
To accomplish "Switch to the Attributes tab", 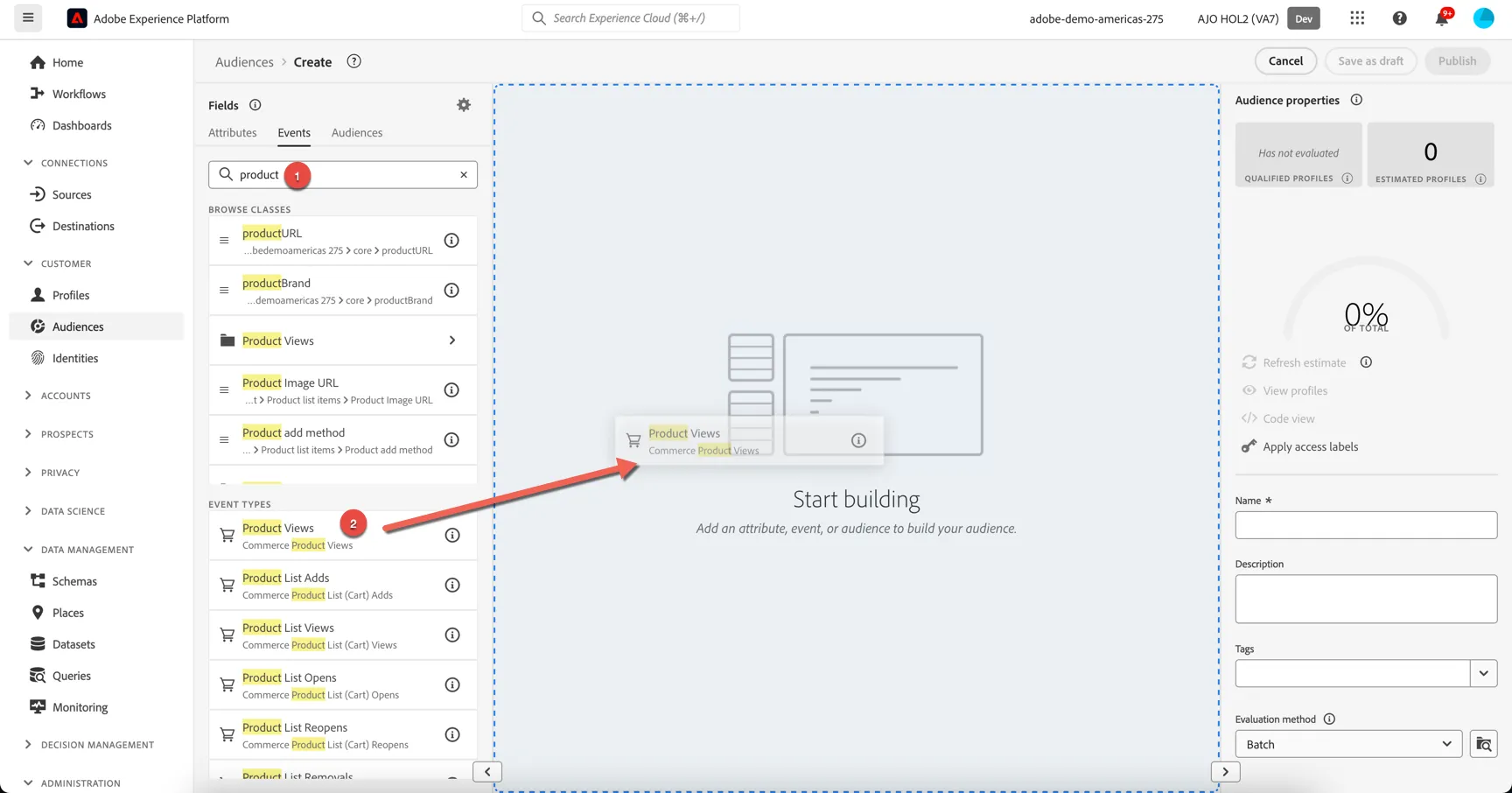I will click(233, 132).
